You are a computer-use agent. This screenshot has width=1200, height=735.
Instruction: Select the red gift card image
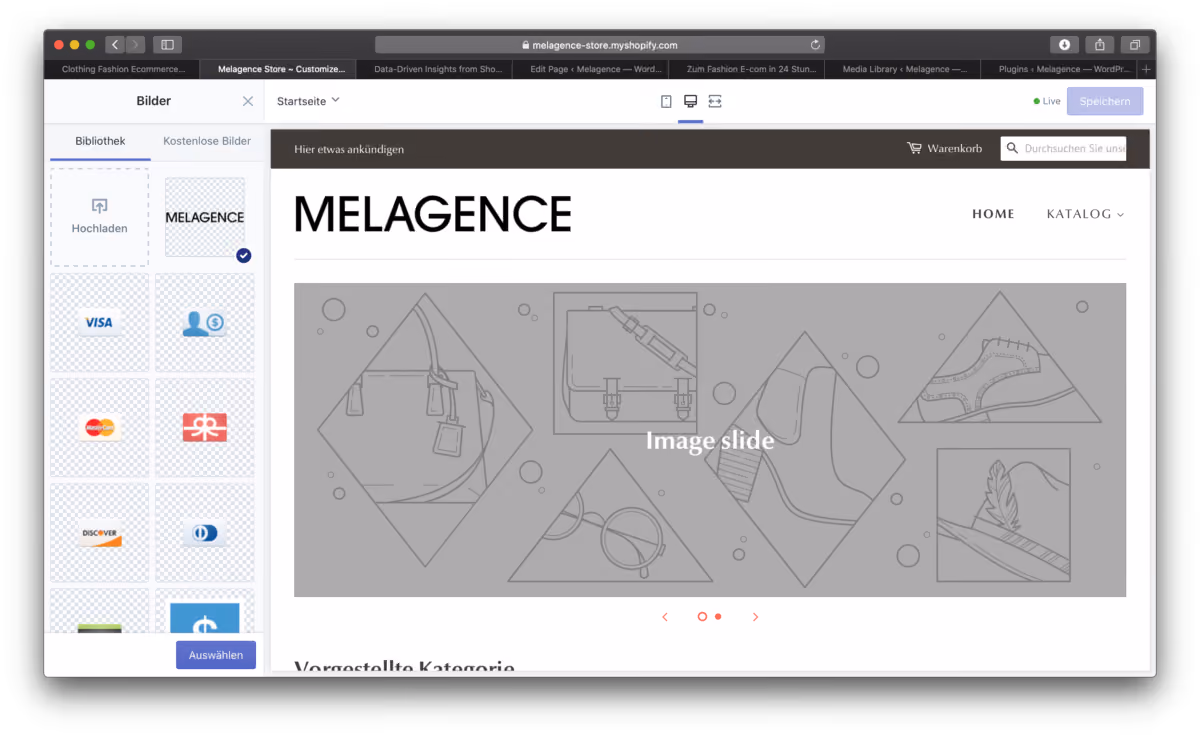pos(205,428)
